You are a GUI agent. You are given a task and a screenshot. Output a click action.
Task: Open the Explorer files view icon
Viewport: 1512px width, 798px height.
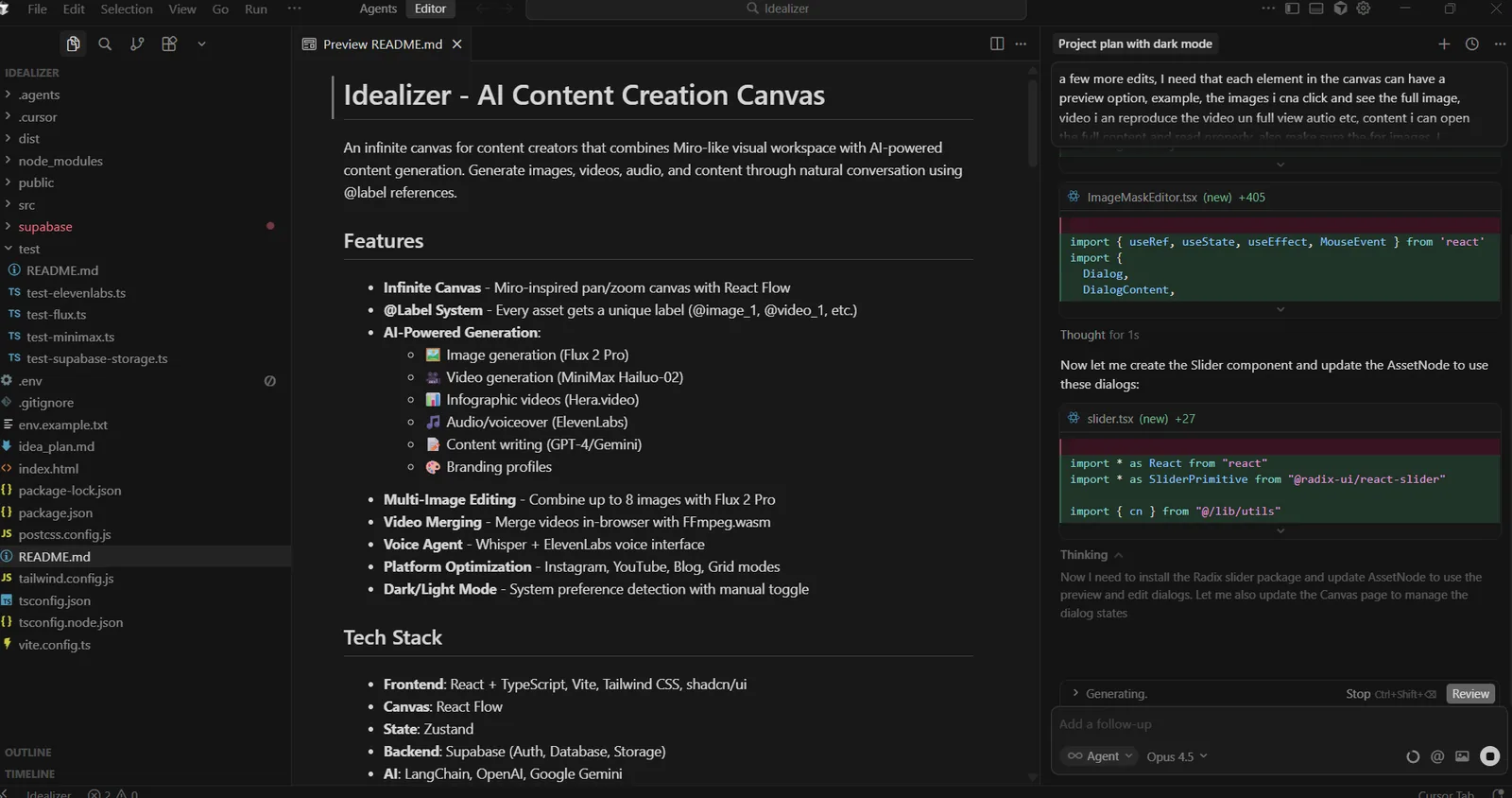73,43
